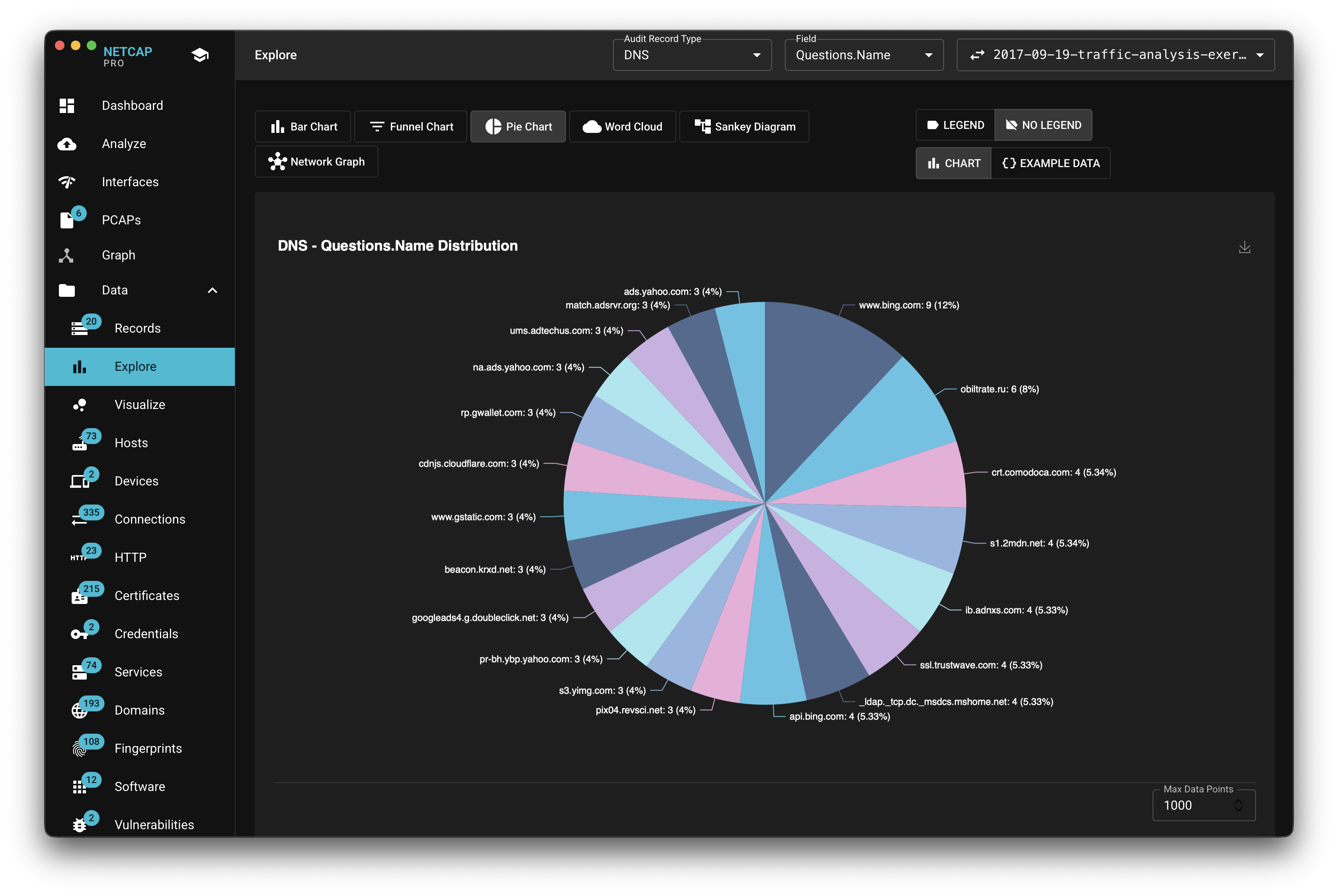Click the Connections arrows icon with badge 335

[x=80, y=520]
